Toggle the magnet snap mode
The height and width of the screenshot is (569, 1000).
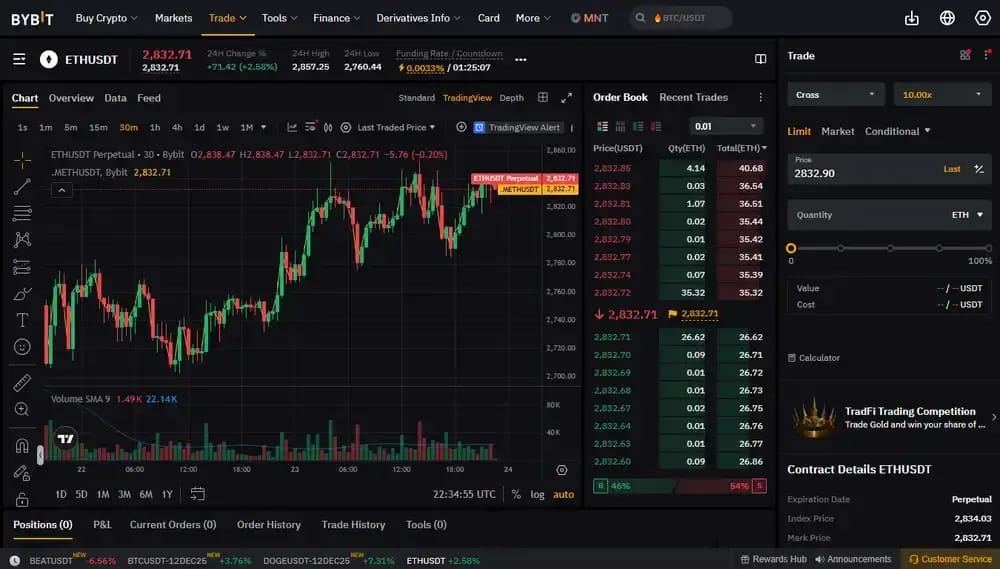tap(22, 445)
